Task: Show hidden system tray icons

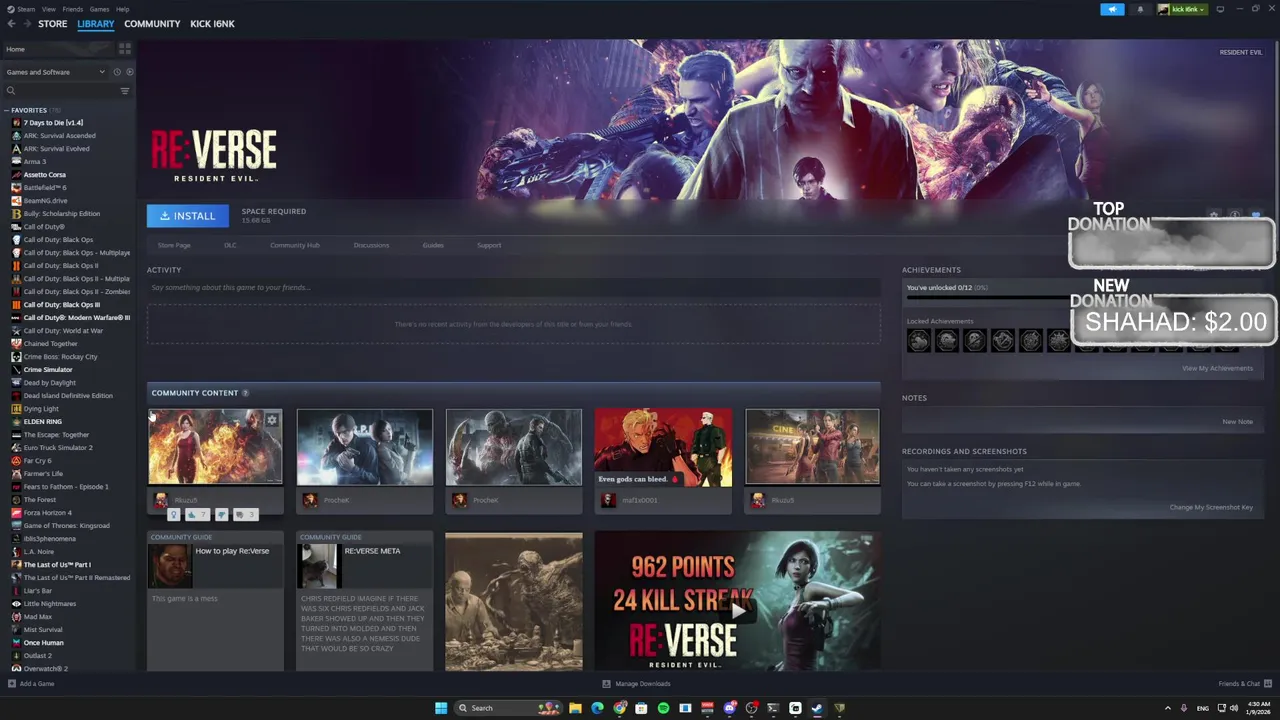Action: pos(1168,708)
